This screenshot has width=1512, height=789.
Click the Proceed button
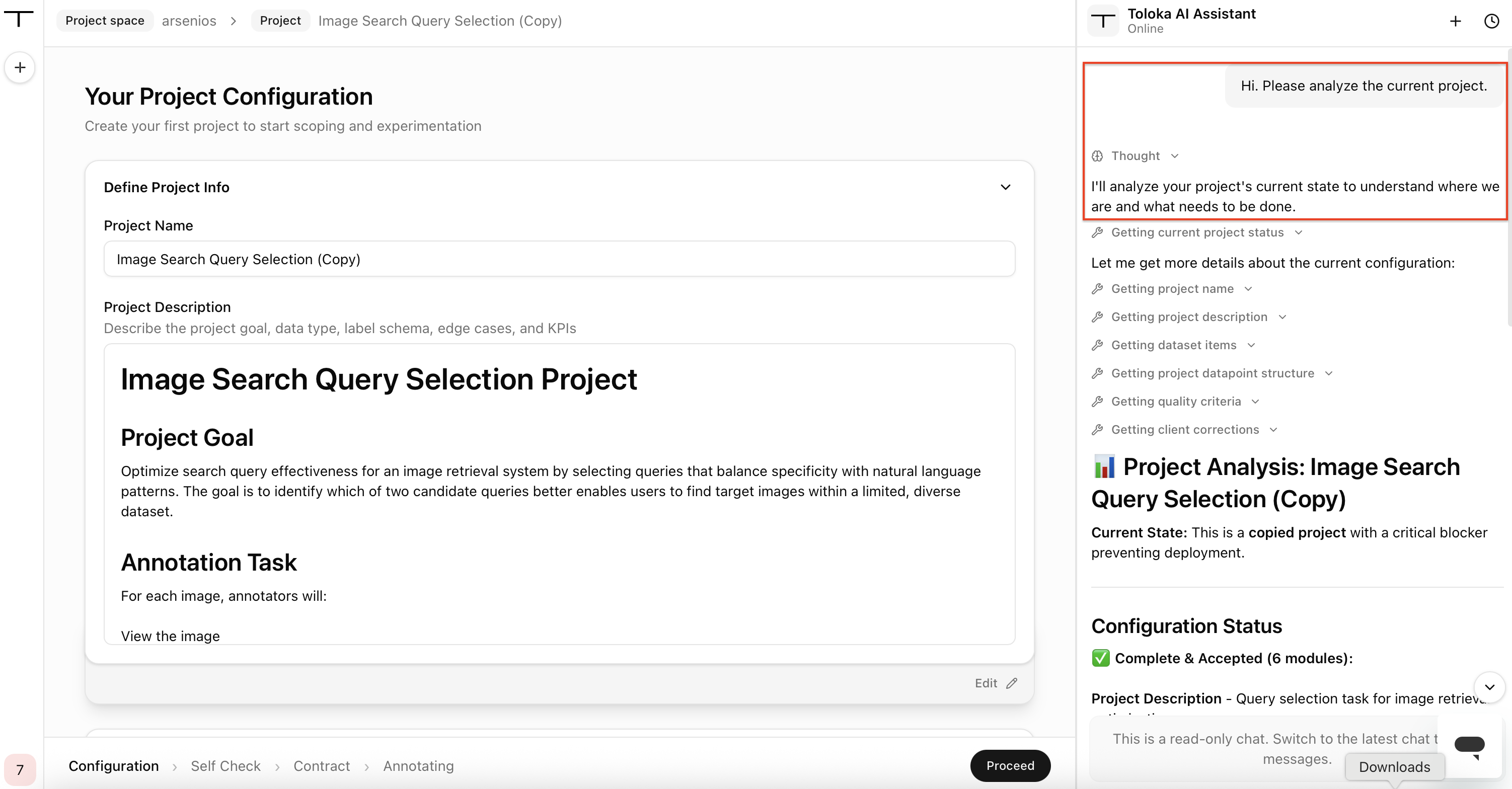pos(1010,765)
